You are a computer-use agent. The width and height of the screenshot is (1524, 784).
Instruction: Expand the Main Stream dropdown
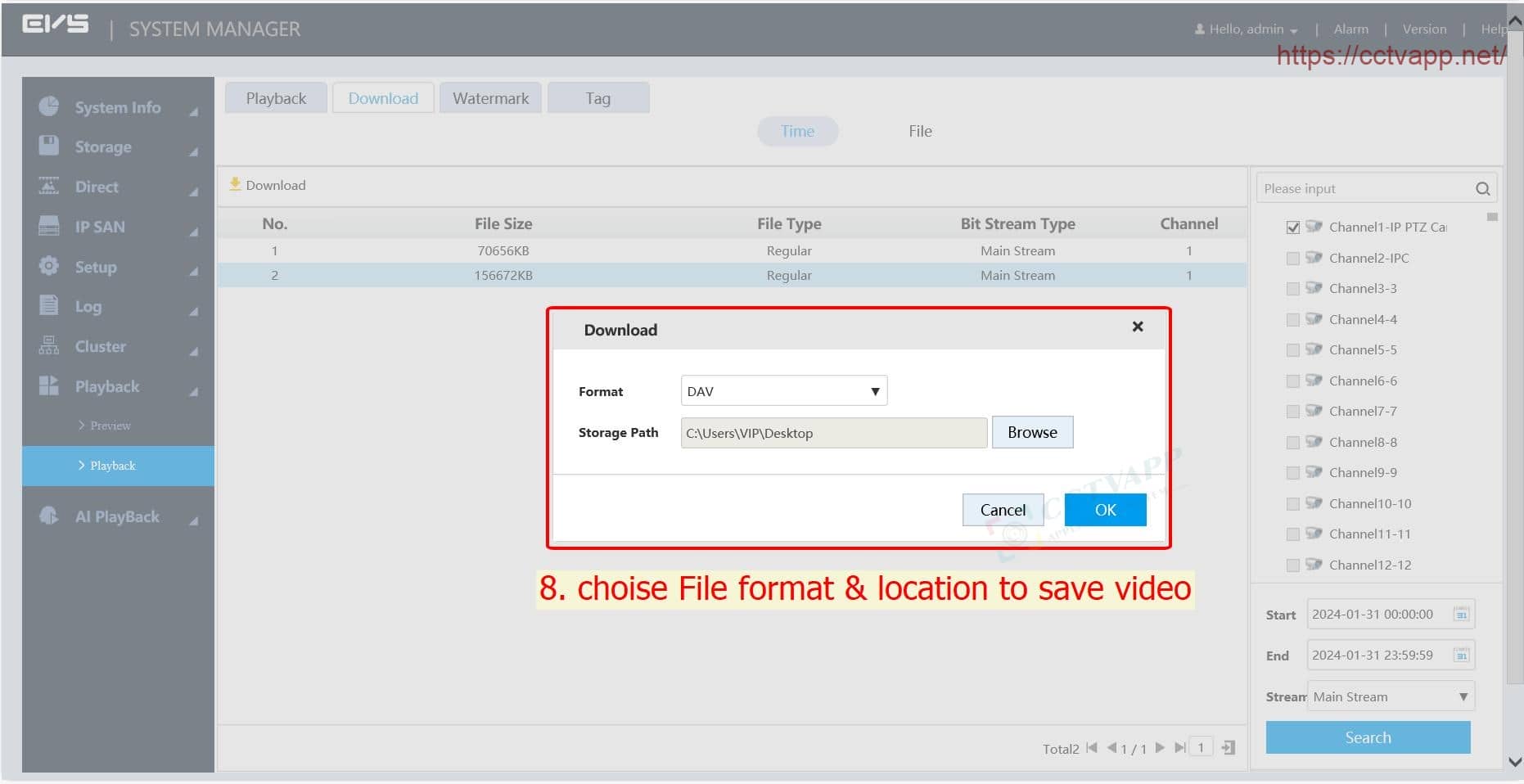coord(1391,696)
